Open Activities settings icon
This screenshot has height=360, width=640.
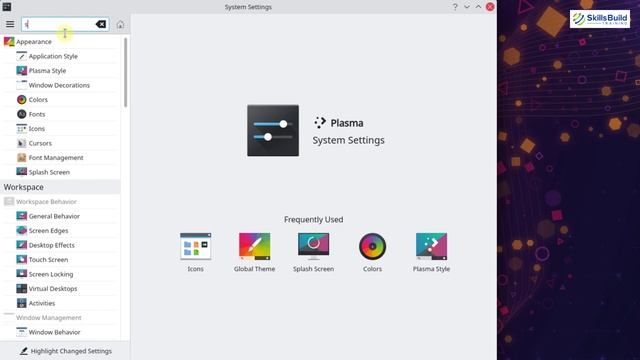[22, 303]
